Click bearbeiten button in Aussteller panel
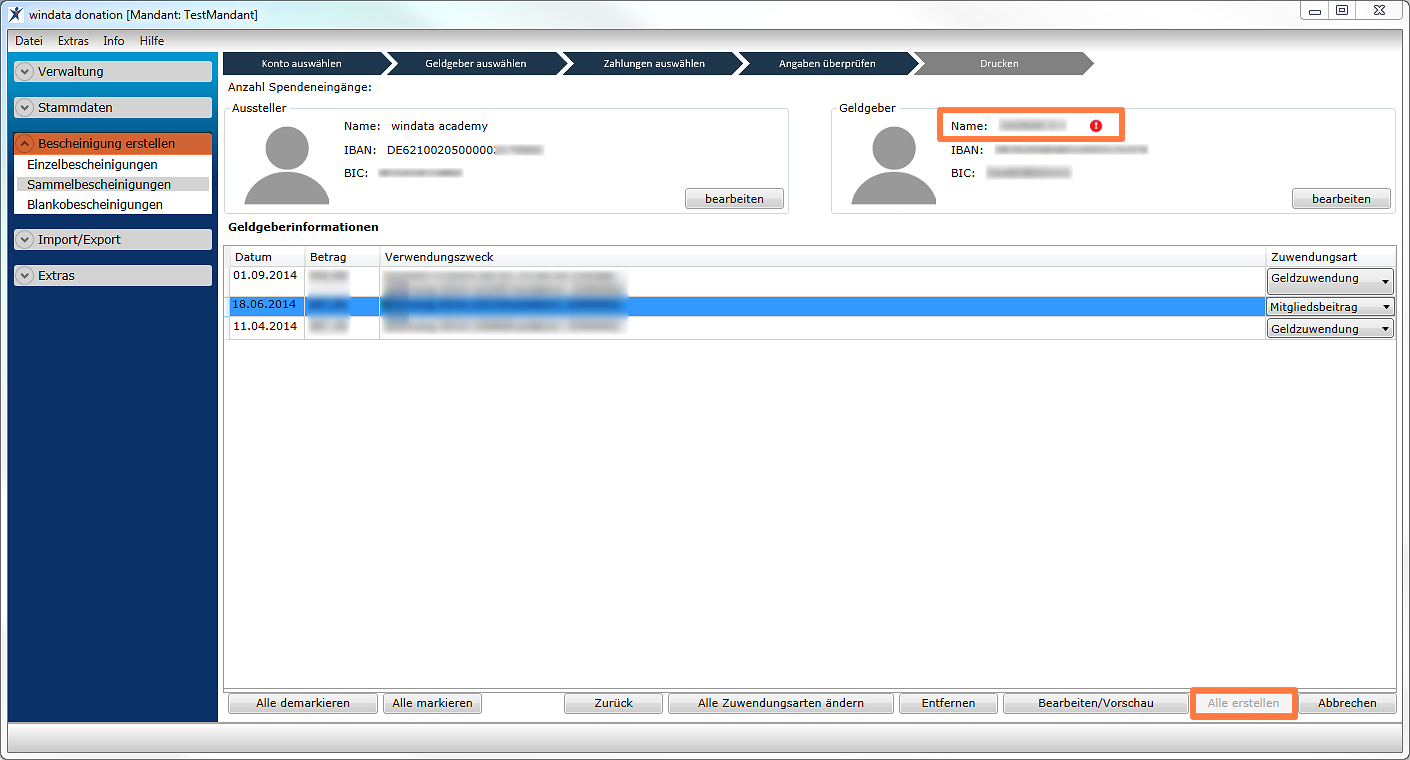 tap(734, 199)
